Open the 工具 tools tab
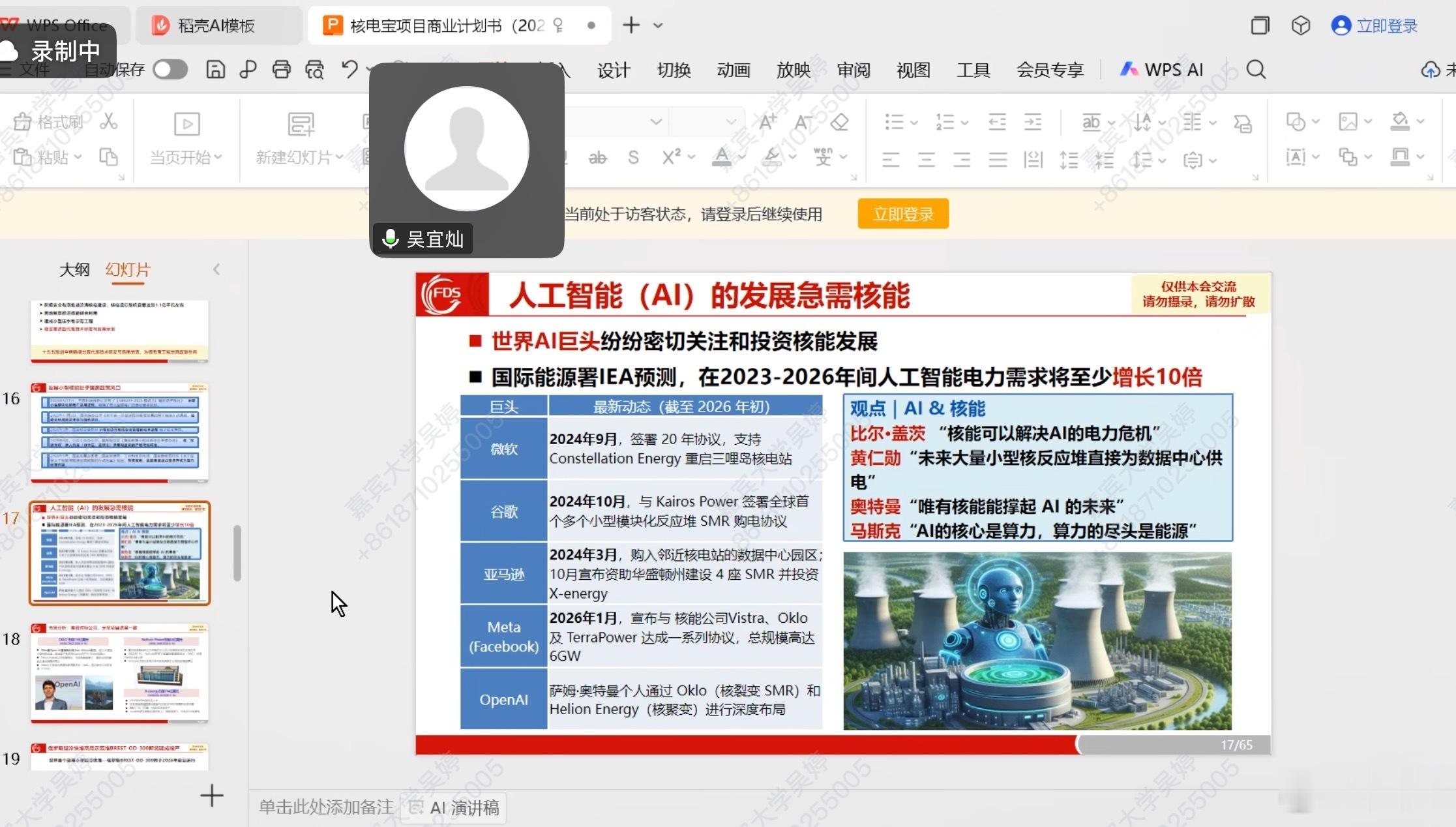This screenshot has height=827, width=1456. pyautogui.click(x=973, y=70)
